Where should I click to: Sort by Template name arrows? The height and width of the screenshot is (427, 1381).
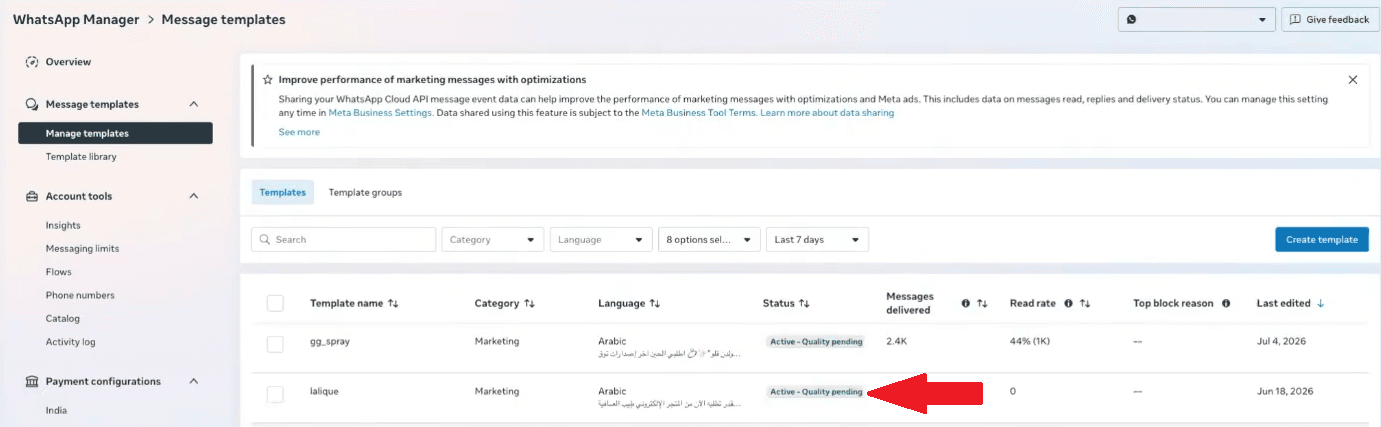coord(393,303)
